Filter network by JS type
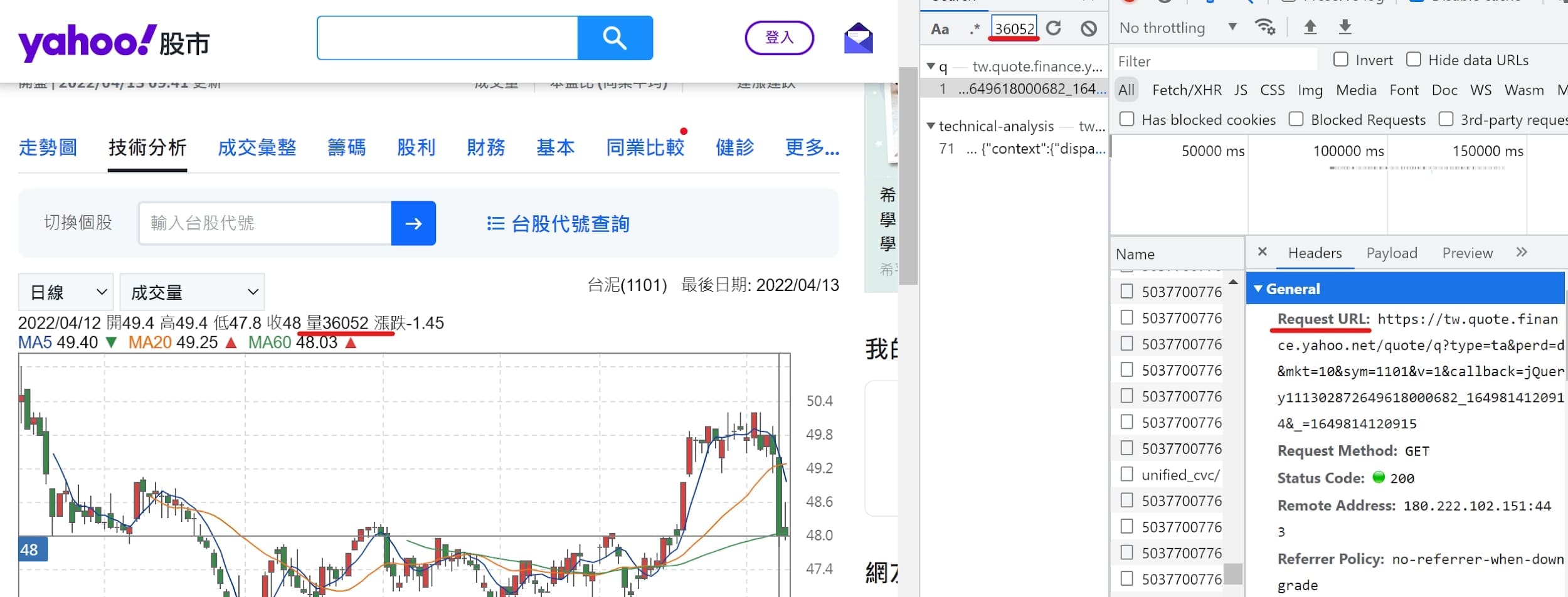The width and height of the screenshot is (1568, 597). click(1241, 90)
